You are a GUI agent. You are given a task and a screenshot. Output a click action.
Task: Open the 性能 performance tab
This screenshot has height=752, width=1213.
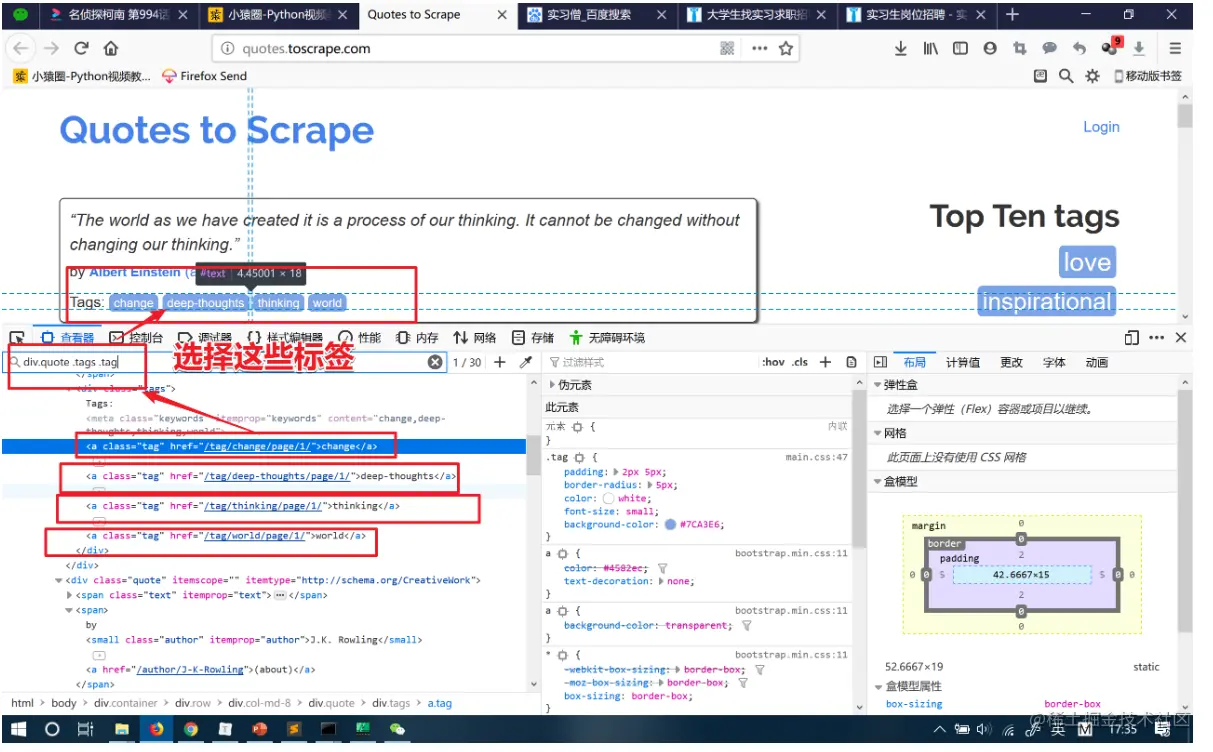(x=360, y=338)
